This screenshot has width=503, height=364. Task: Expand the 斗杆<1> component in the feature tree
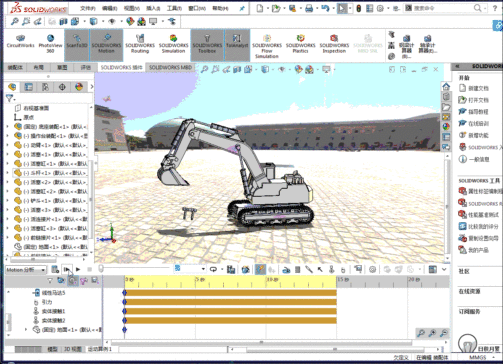pos(8,173)
